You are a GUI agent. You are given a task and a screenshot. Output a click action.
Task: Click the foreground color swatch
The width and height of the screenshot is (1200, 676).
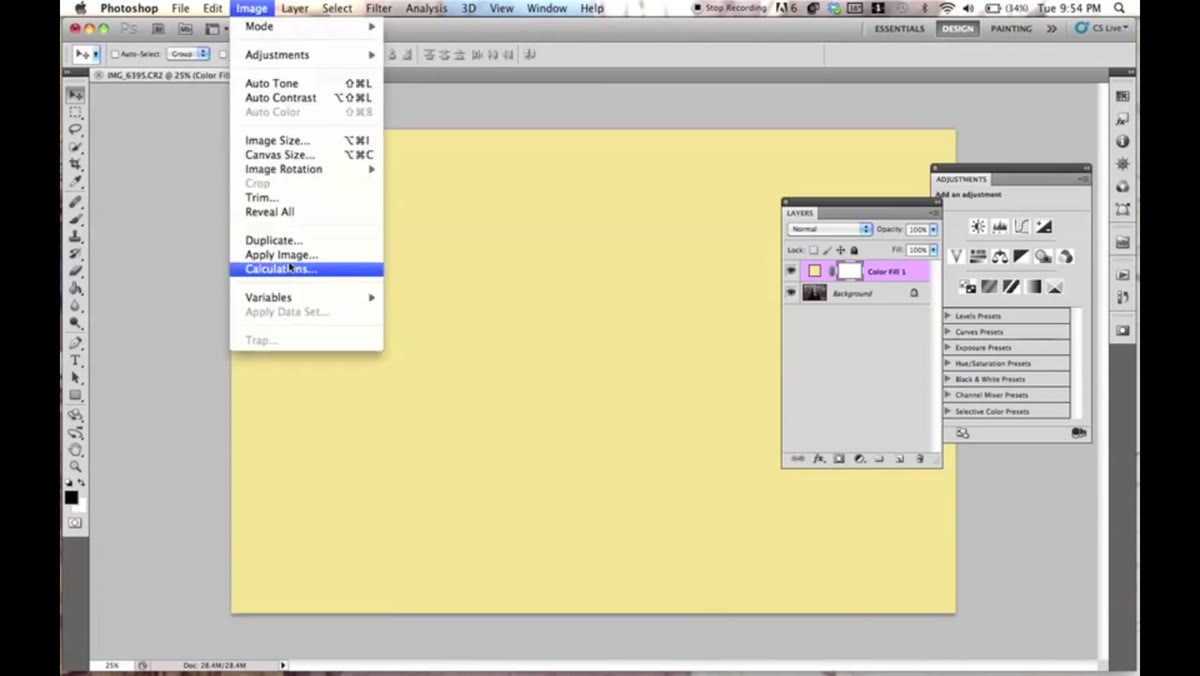point(71,497)
